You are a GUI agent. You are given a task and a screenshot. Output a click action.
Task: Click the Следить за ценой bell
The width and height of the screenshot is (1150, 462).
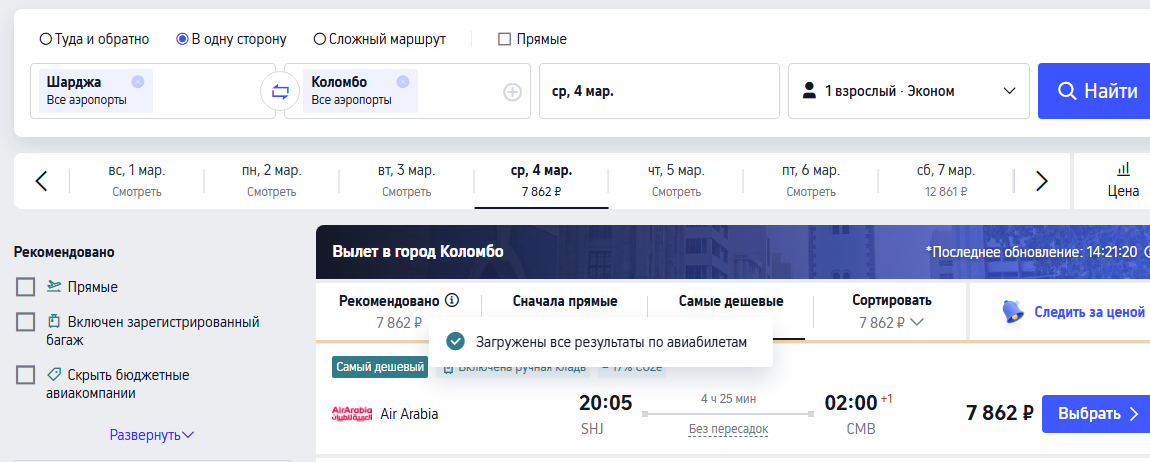click(x=1013, y=312)
